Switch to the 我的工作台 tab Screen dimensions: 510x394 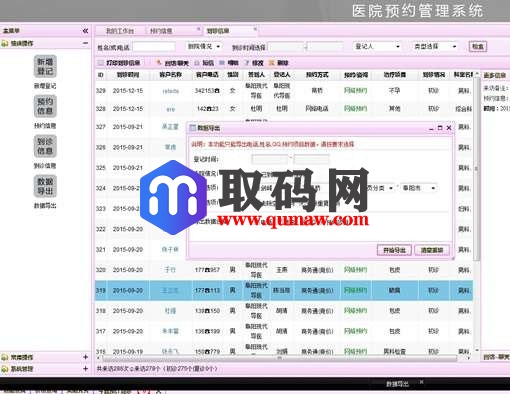[x=120, y=31]
